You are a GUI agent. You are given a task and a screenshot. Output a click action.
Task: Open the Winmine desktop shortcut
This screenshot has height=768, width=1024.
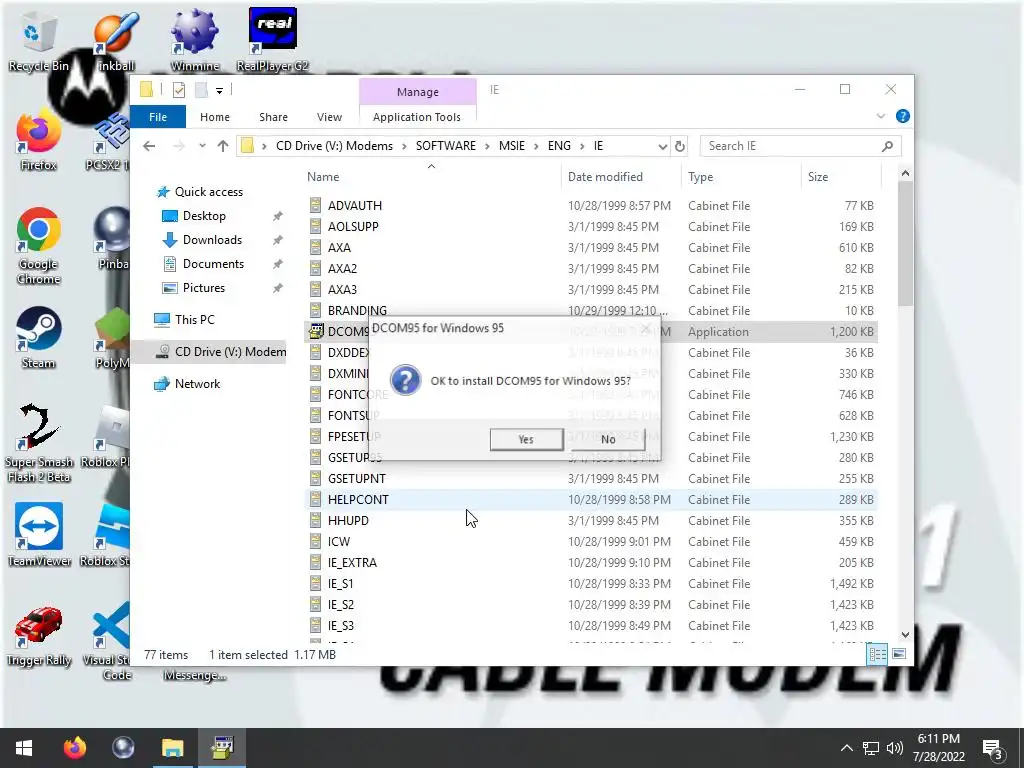tap(194, 40)
